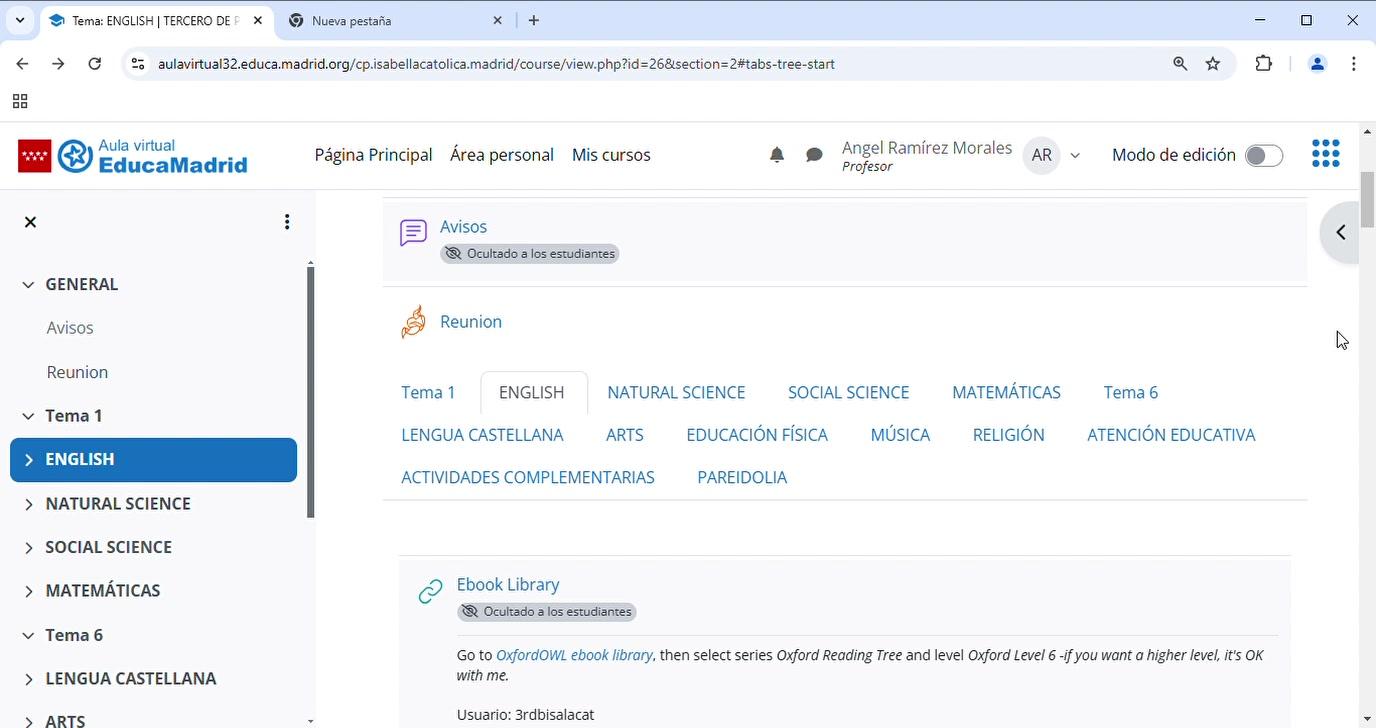Switch to the LENGUA CASTELLANA tab

click(482, 435)
